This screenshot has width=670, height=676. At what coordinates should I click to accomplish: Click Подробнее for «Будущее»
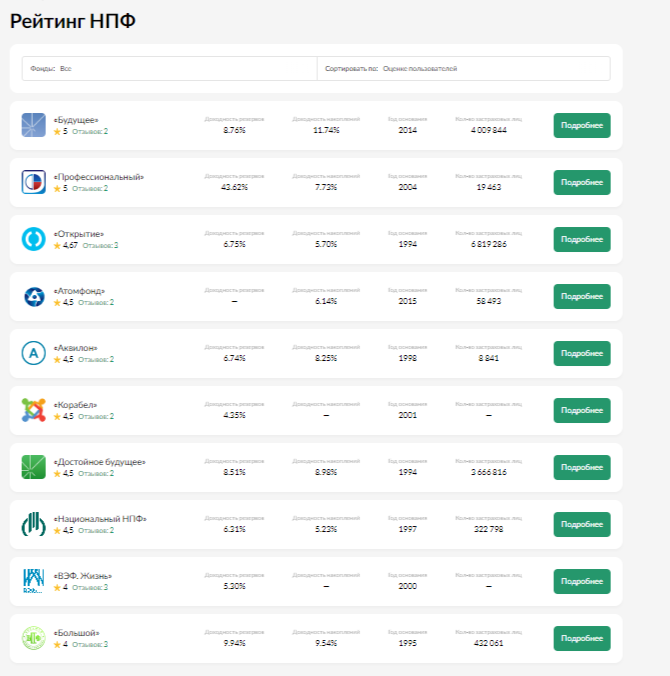click(x=582, y=125)
